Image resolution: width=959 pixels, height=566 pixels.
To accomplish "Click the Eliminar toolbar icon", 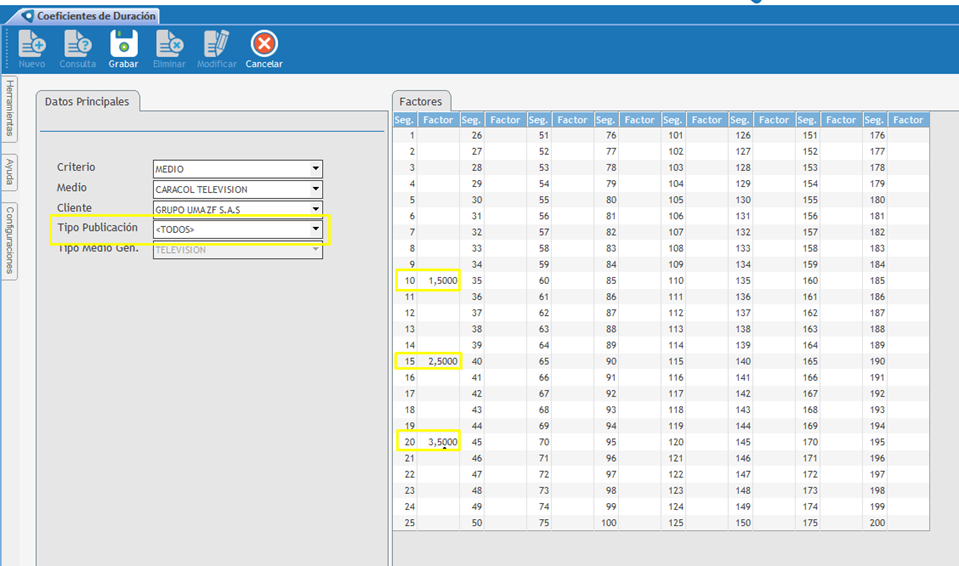I will (x=169, y=44).
